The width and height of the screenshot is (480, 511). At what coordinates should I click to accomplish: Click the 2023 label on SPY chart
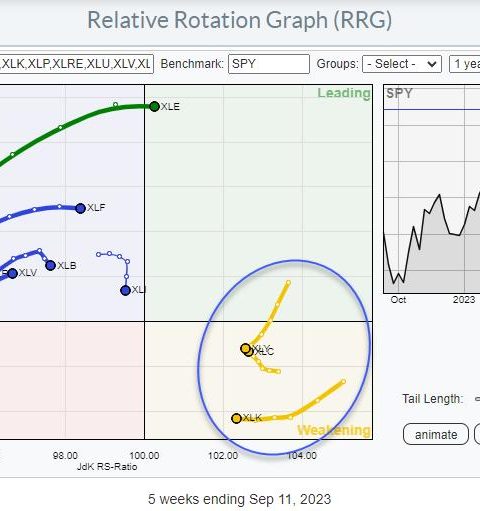pos(464,300)
